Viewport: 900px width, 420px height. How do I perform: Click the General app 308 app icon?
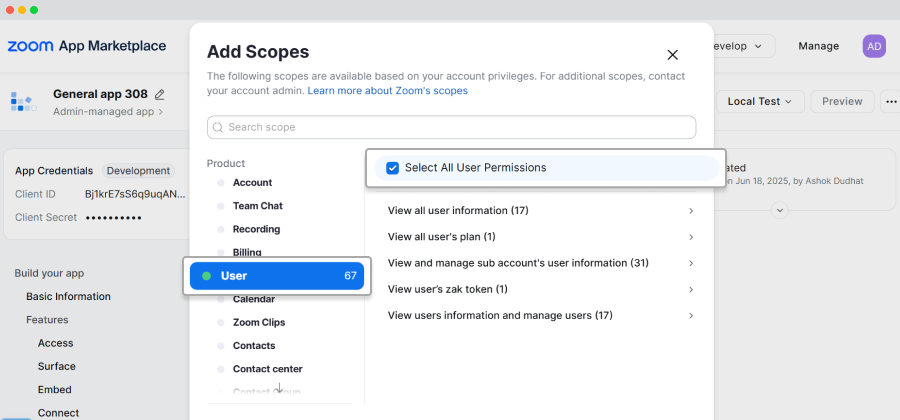[x=24, y=102]
